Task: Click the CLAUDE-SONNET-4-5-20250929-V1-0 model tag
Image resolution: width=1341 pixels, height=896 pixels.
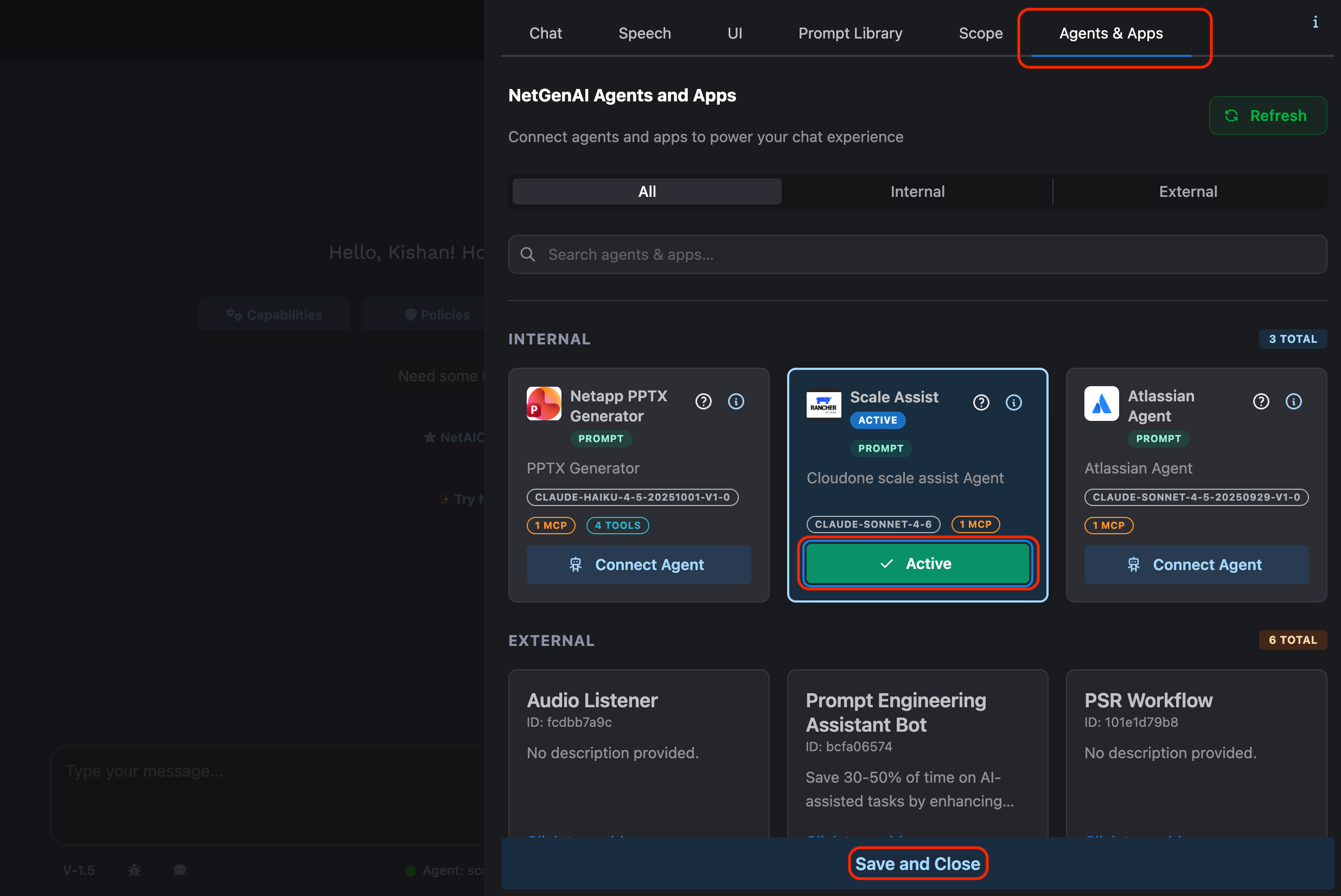Action: point(1196,497)
